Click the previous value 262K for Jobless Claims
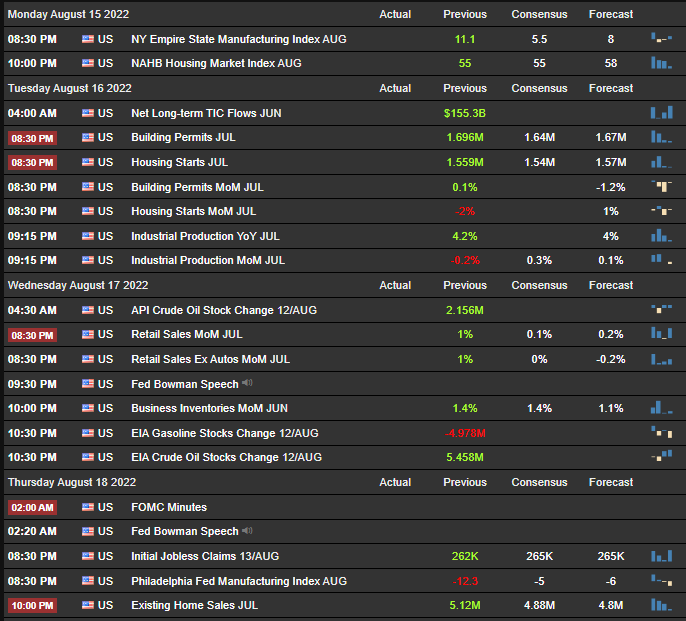Viewport: 686px width, 621px height. point(465,556)
